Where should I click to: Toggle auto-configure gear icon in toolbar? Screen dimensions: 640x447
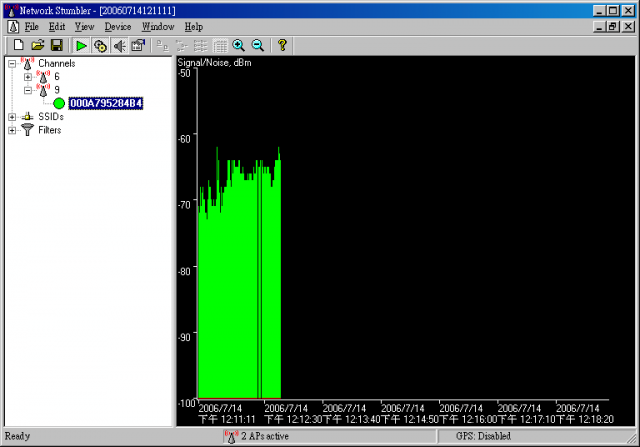100,46
